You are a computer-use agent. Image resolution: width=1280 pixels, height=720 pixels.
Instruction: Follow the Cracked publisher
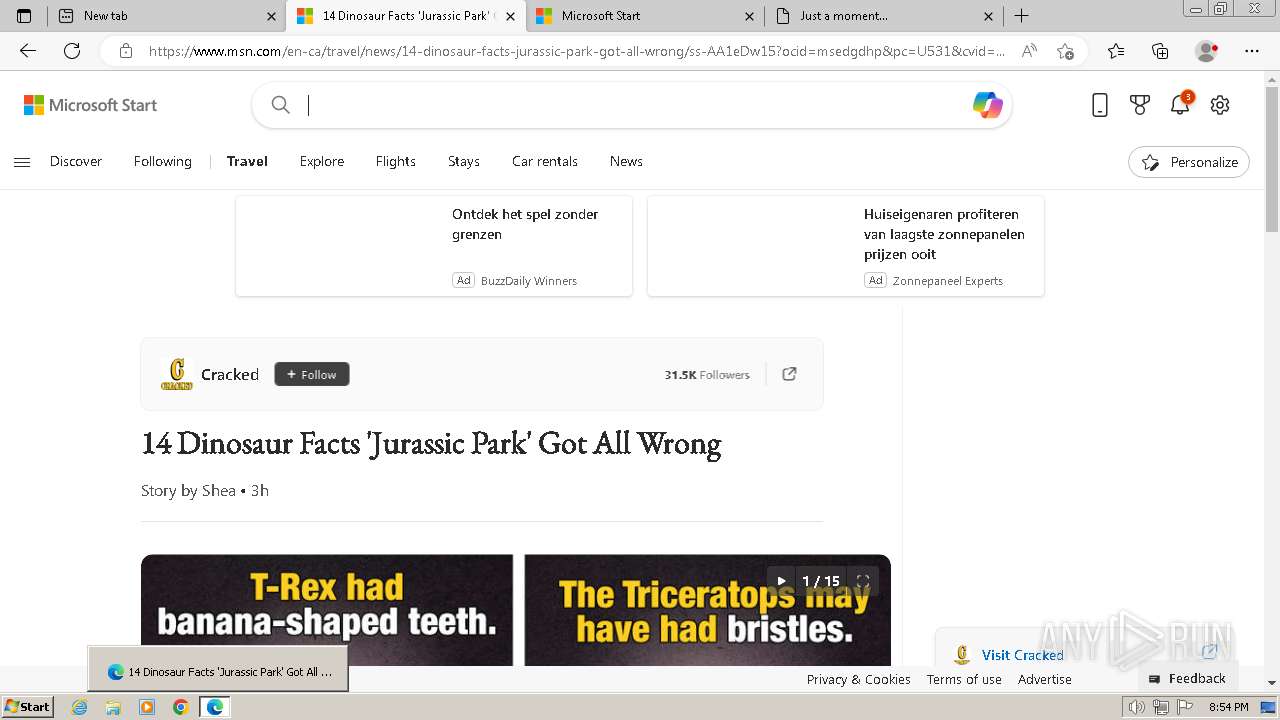point(312,374)
